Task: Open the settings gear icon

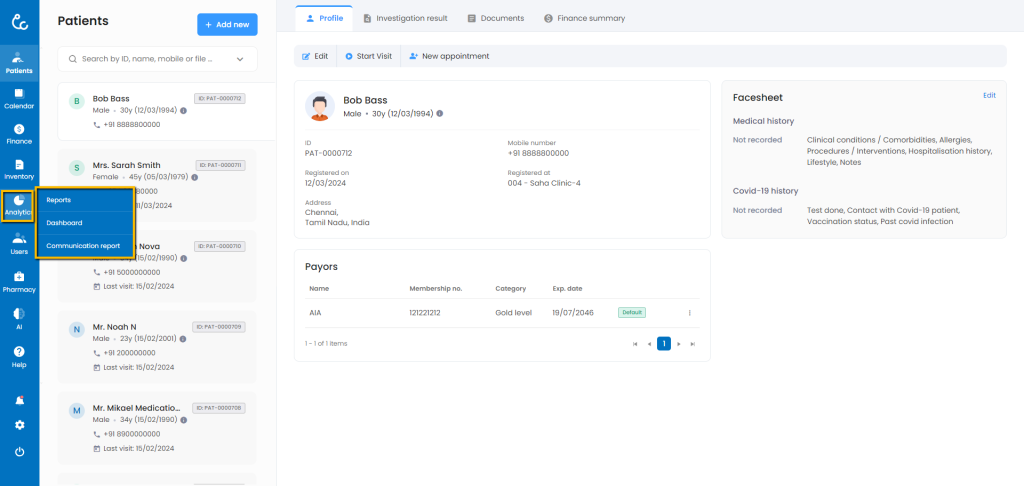Action: click(19, 425)
